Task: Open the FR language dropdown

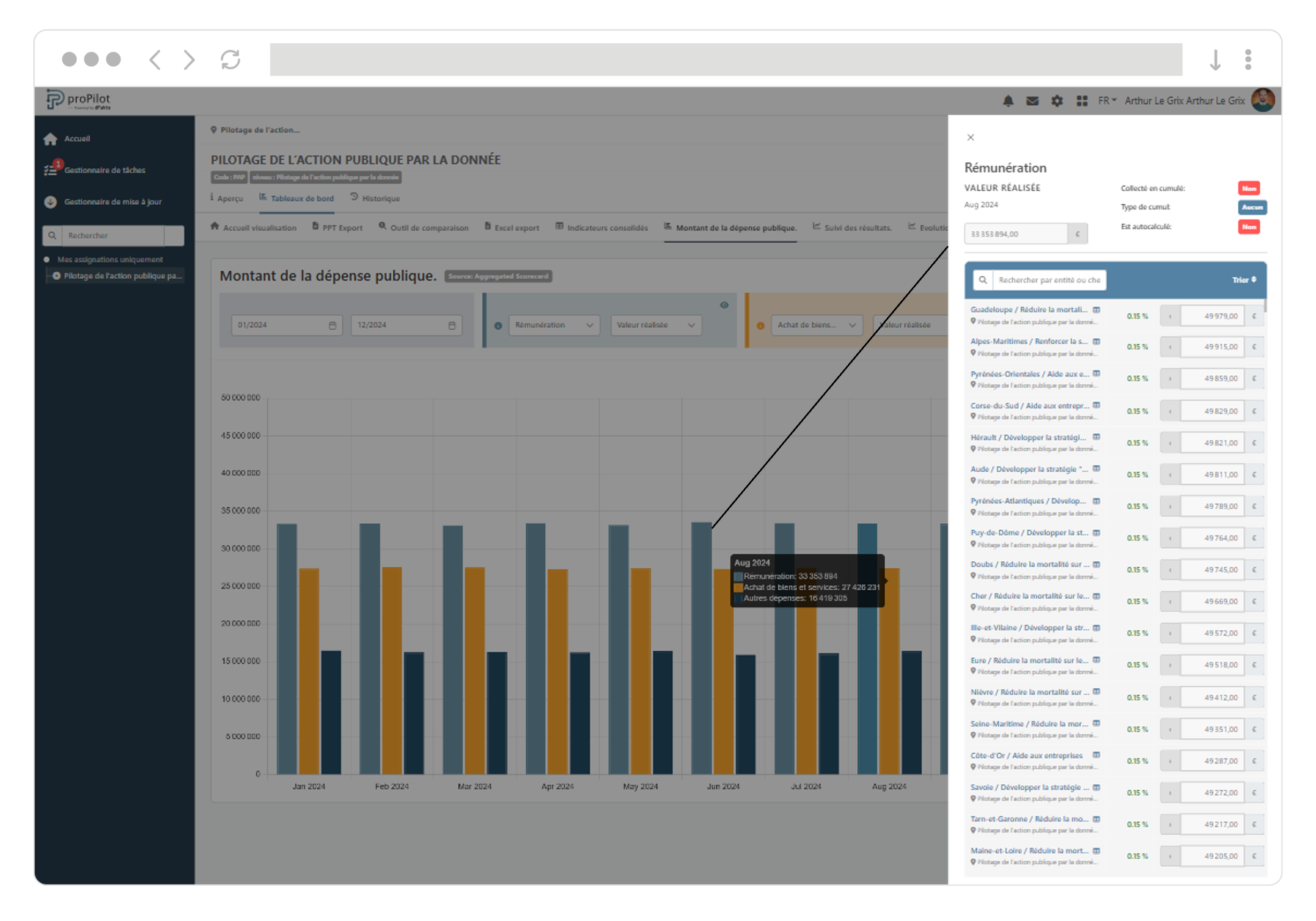Action: pos(1107,101)
